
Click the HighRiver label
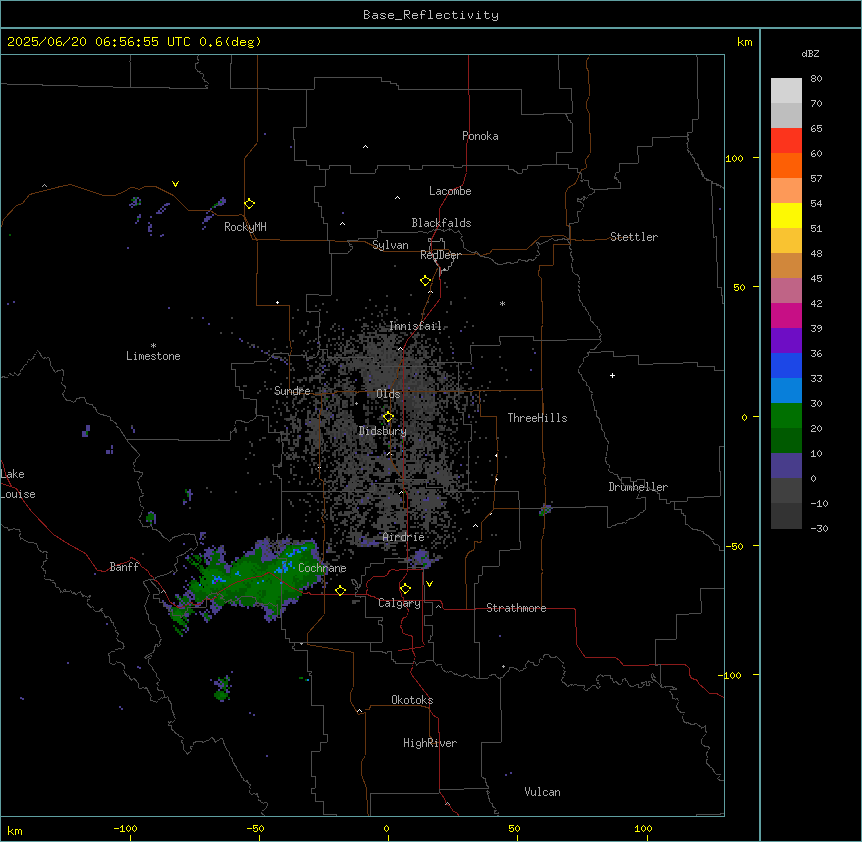(430, 743)
